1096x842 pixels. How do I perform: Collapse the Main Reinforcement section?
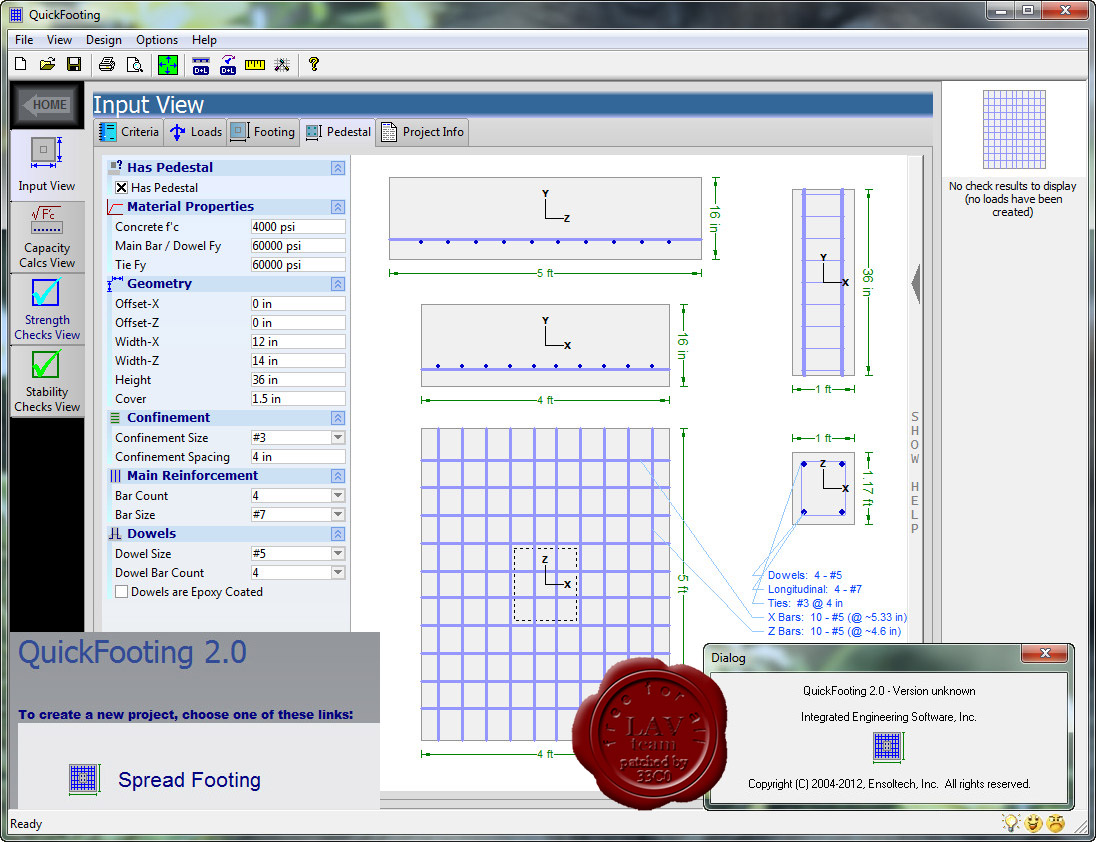[338, 476]
